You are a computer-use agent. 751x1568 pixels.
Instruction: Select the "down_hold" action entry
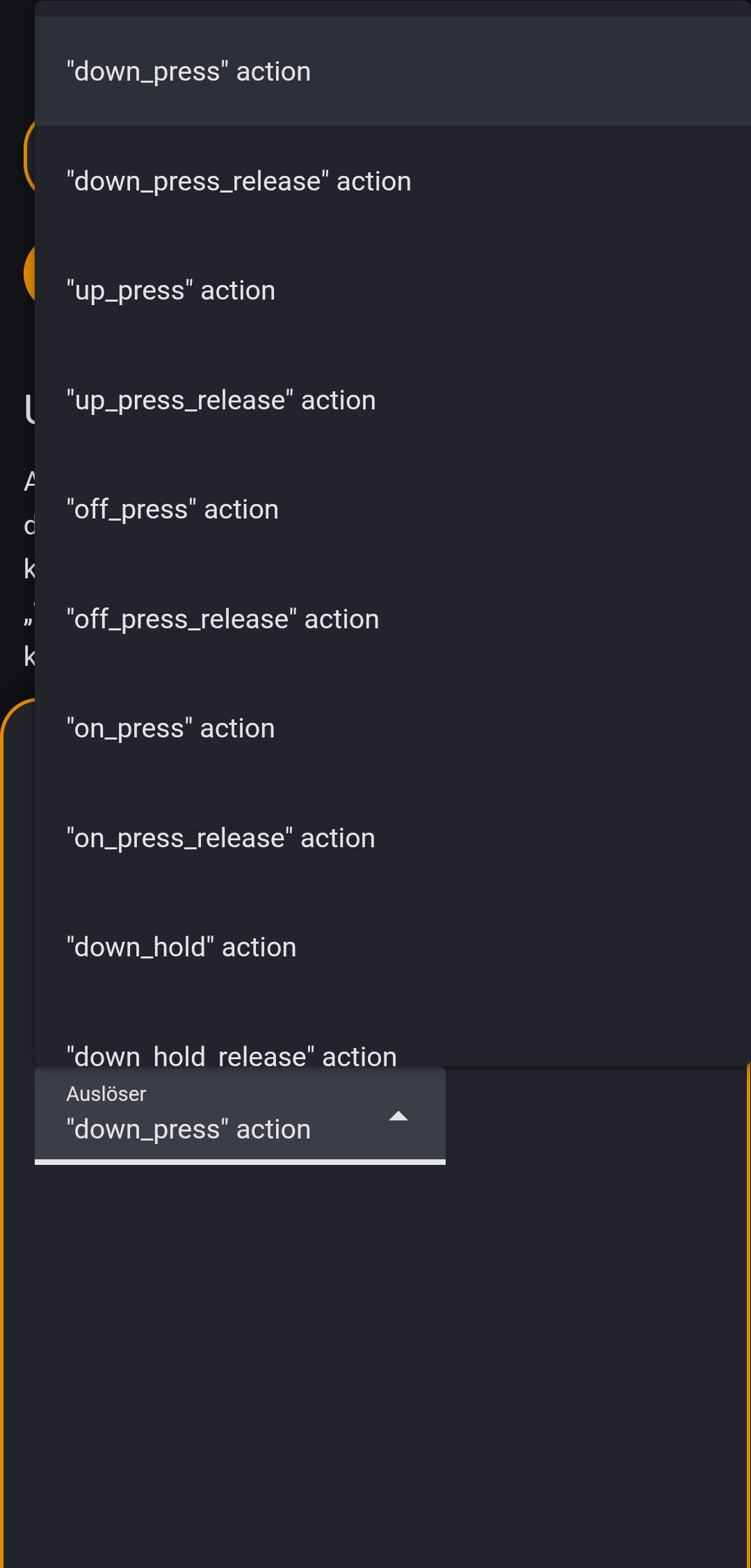181,947
